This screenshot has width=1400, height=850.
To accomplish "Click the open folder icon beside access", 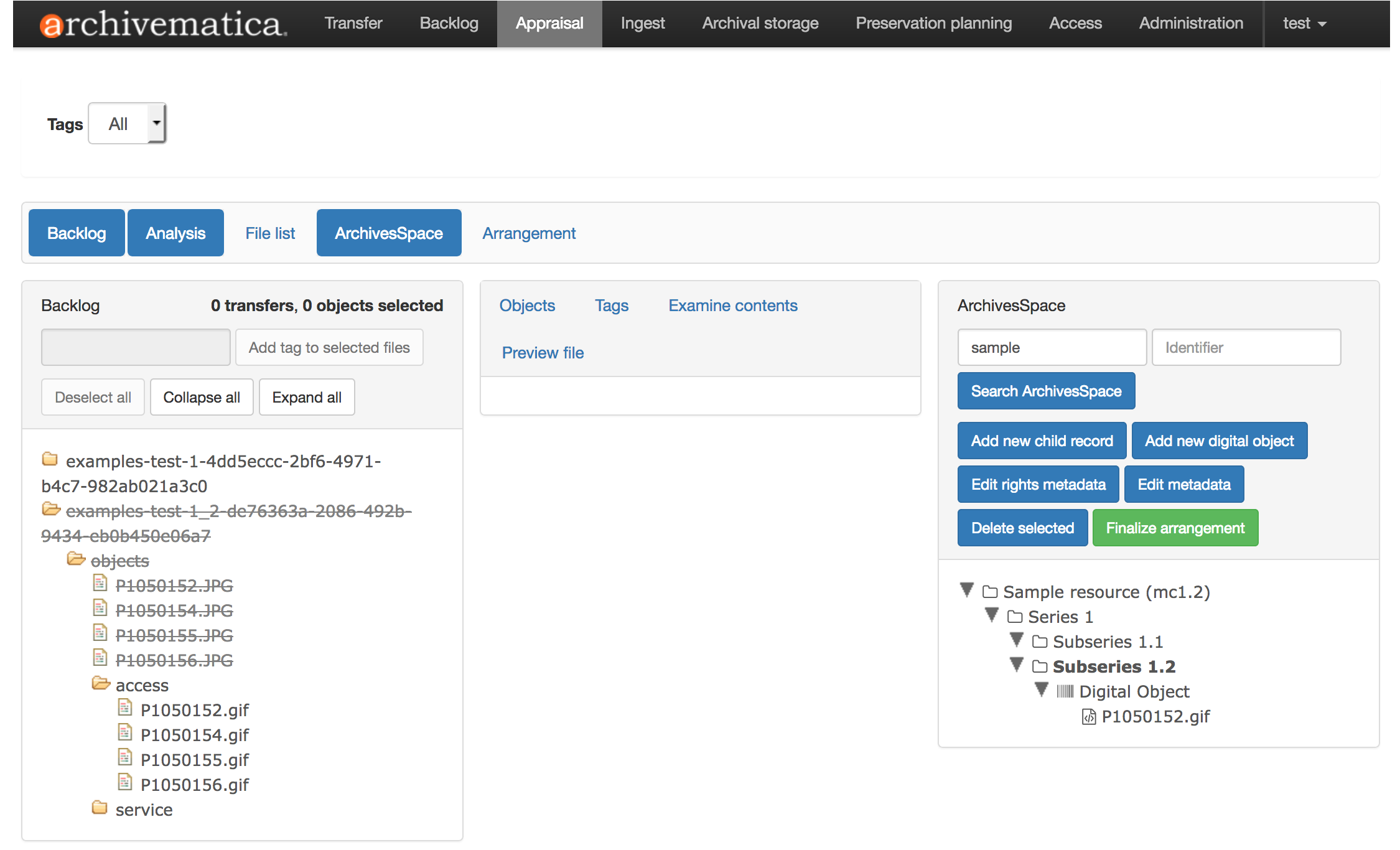I will point(101,683).
